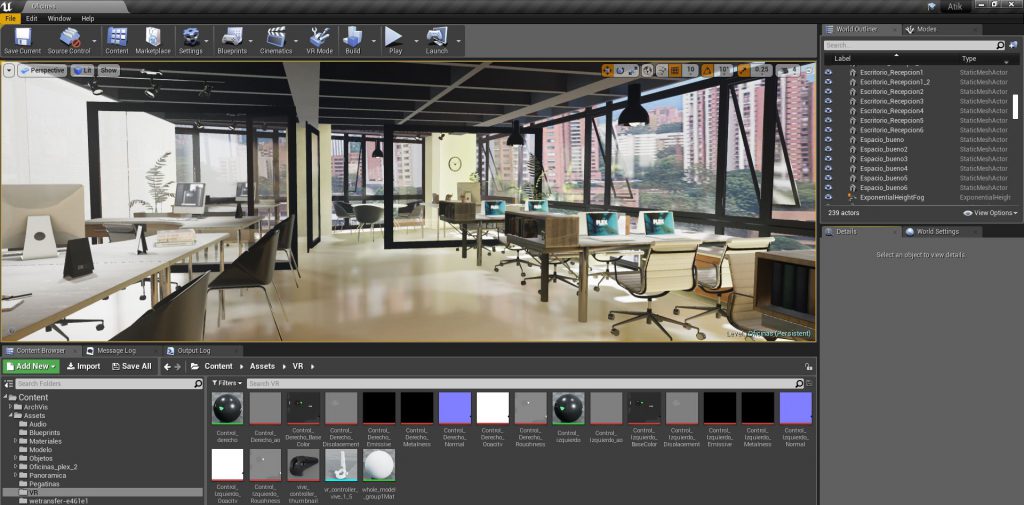Click the Content Browser lock icon
The width and height of the screenshot is (1024, 505).
pos(808,367)
